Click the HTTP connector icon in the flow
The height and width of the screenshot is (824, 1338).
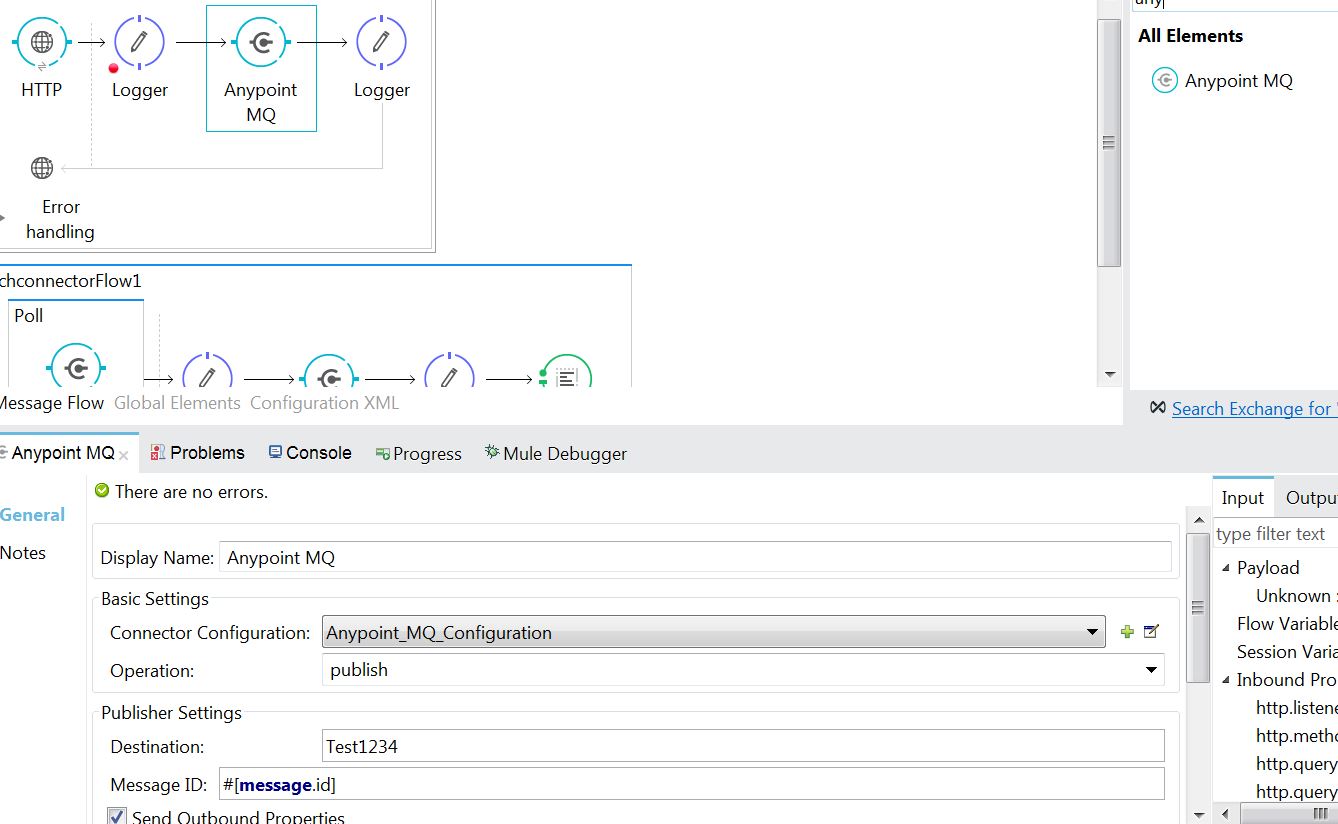pyautogui.click(x=42, y=42)
